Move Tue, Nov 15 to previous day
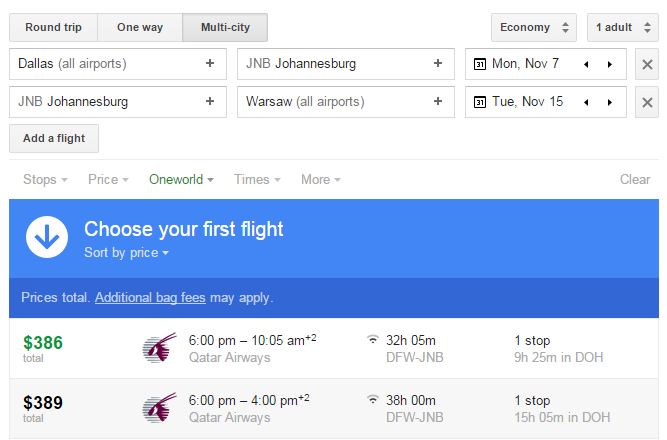Screen dimensions: 667x440 586,102
